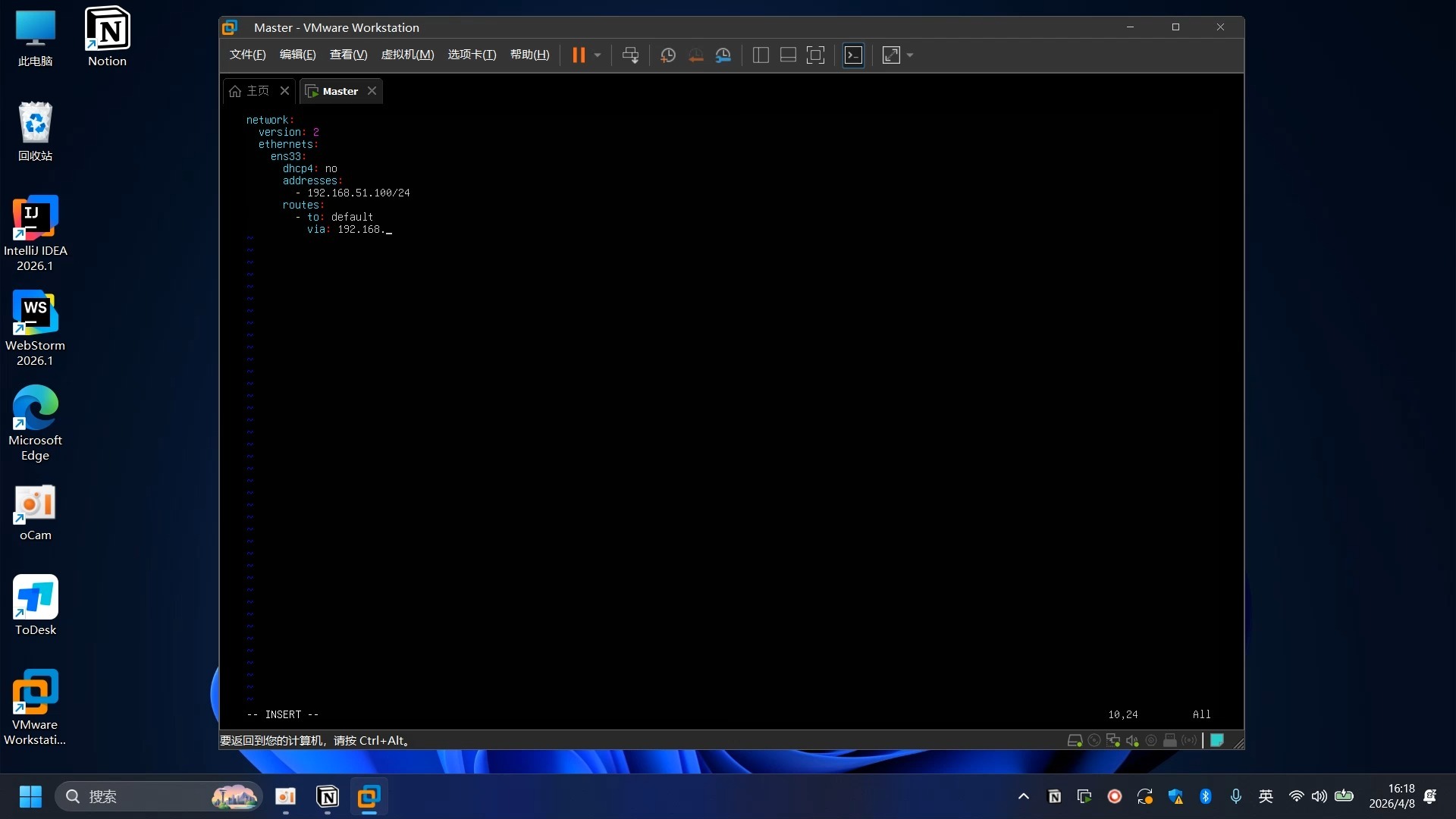Close the 主页 tab

point(284,91)
